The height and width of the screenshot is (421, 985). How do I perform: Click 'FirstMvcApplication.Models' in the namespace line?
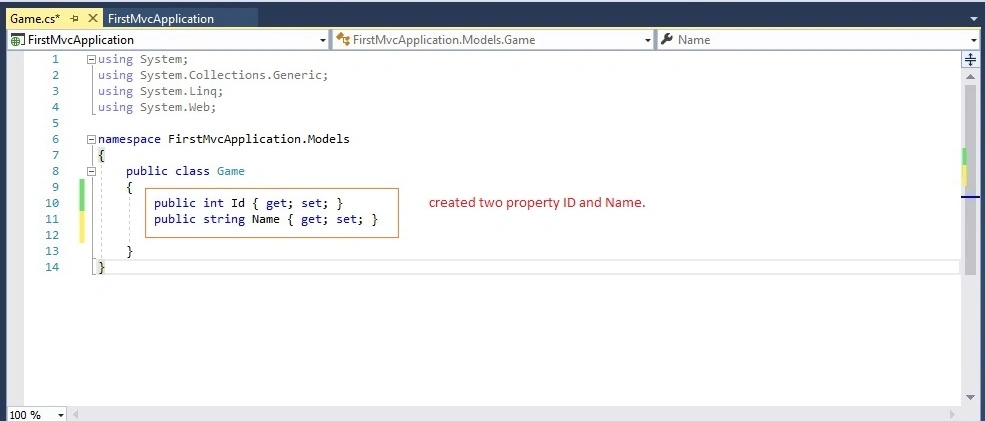(259, 139)
